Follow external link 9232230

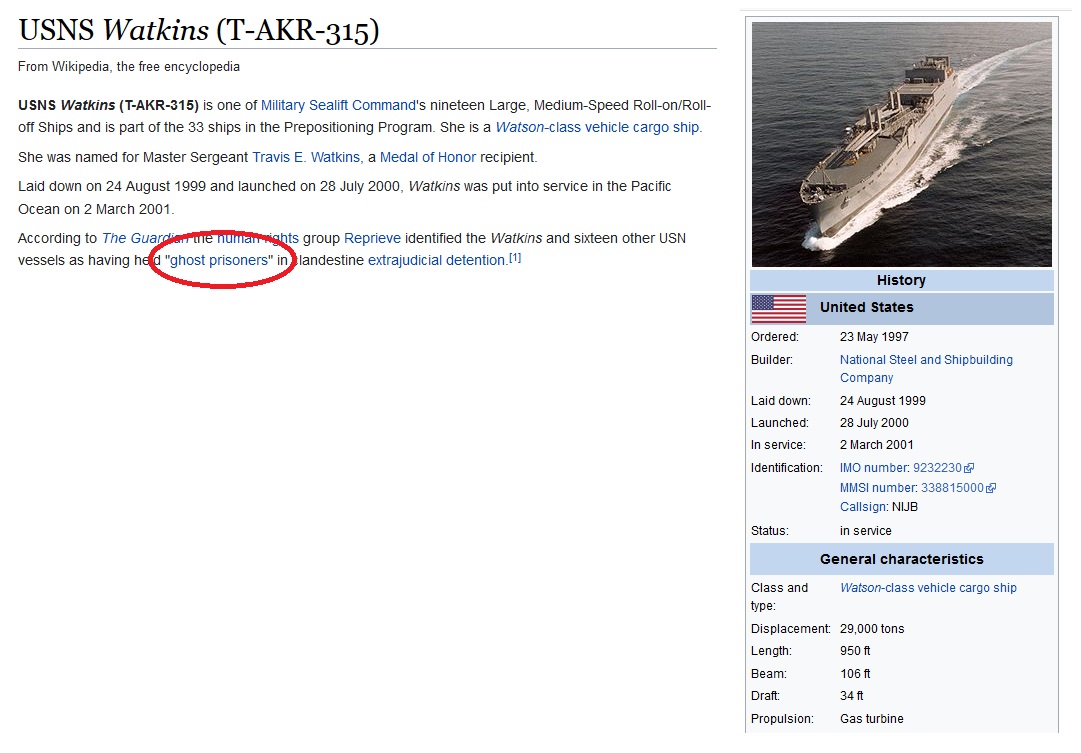[937, 468]
